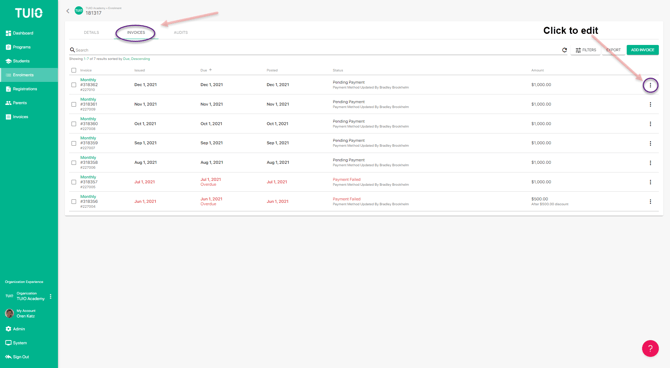Screen dimensions: 670x368
Task: Open the three-dot menu for invoice #318362
Action: (650, 85)
